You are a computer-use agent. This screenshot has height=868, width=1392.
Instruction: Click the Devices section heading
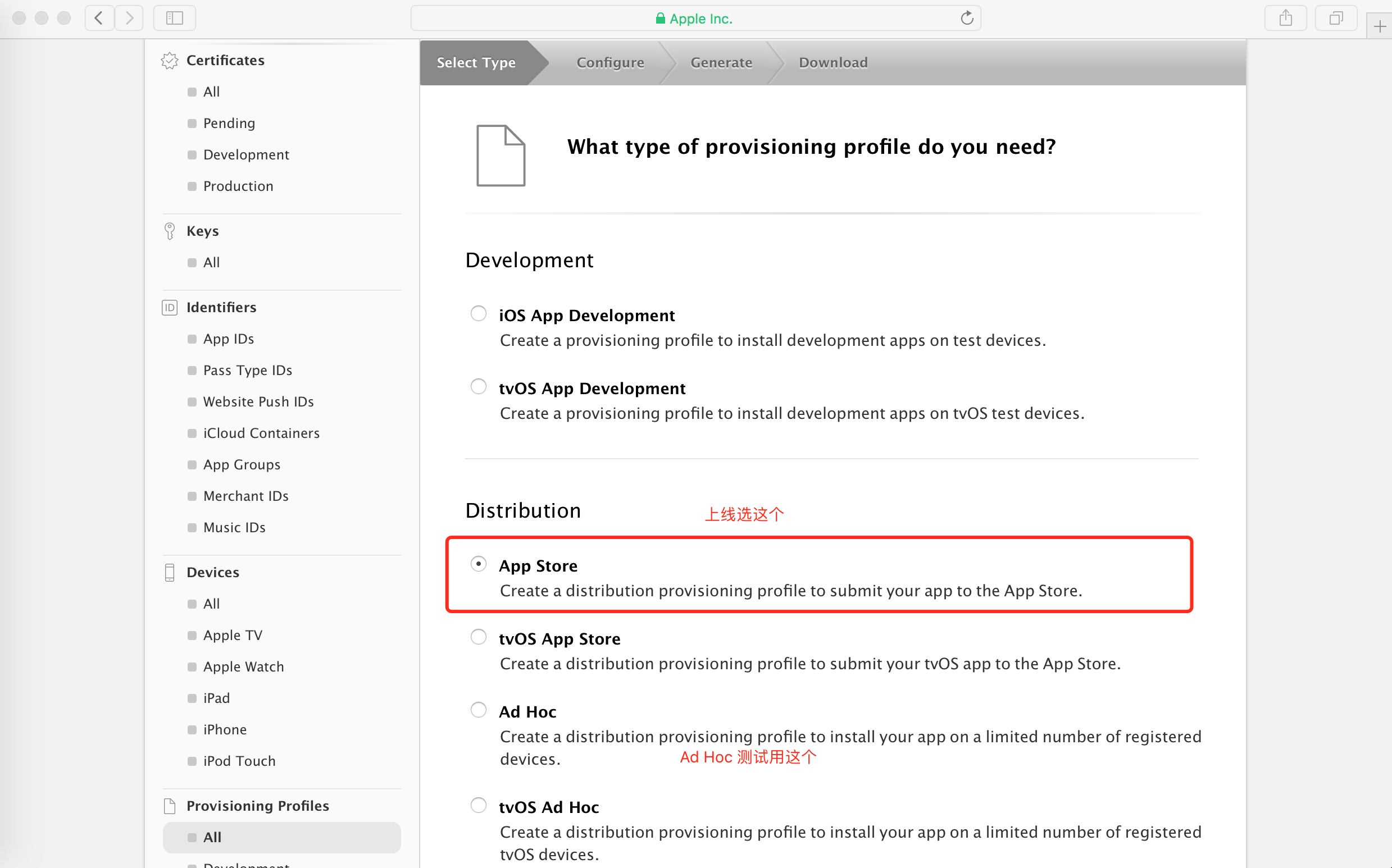point(213,573)
